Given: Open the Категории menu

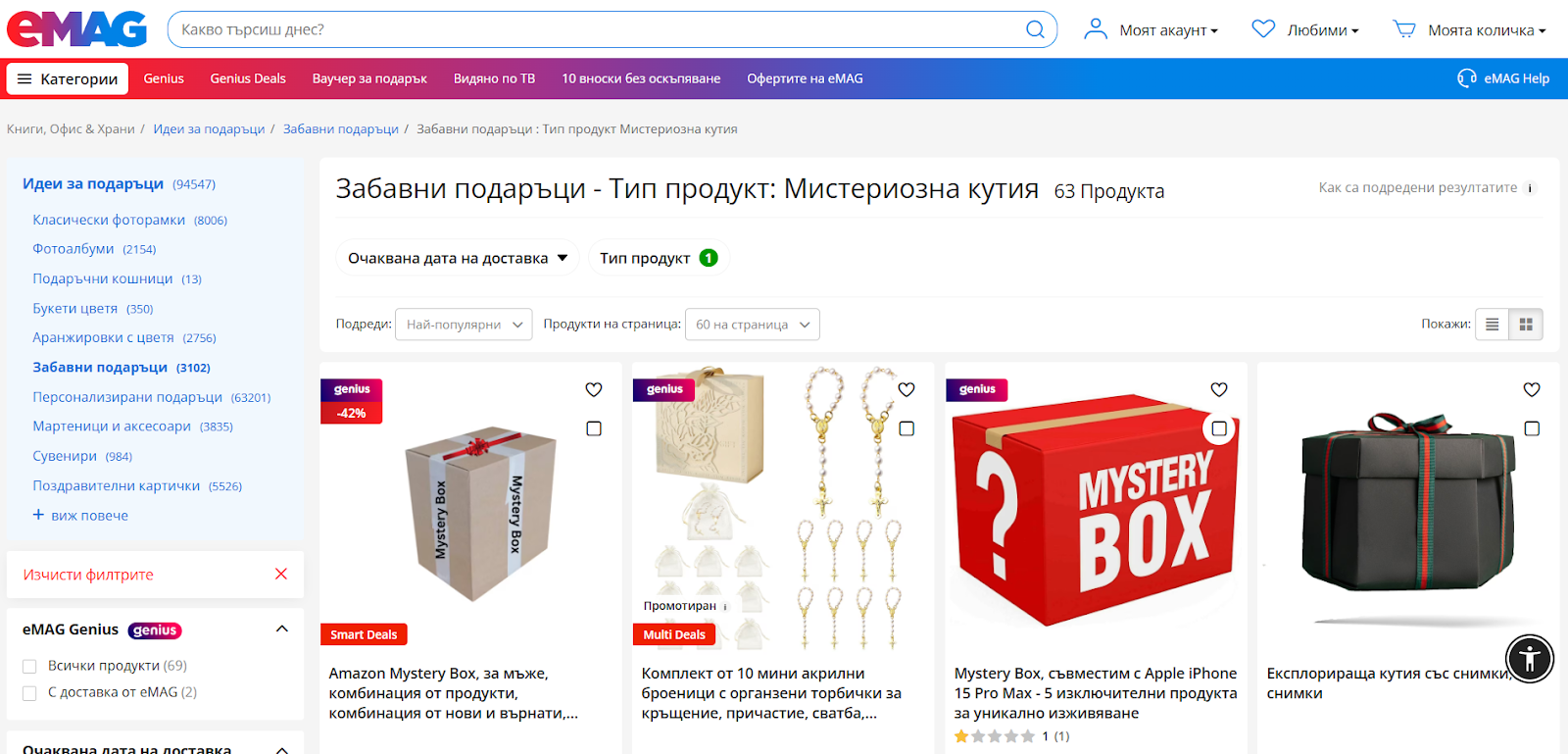Looking at the screenshot, I should (68, 78).
